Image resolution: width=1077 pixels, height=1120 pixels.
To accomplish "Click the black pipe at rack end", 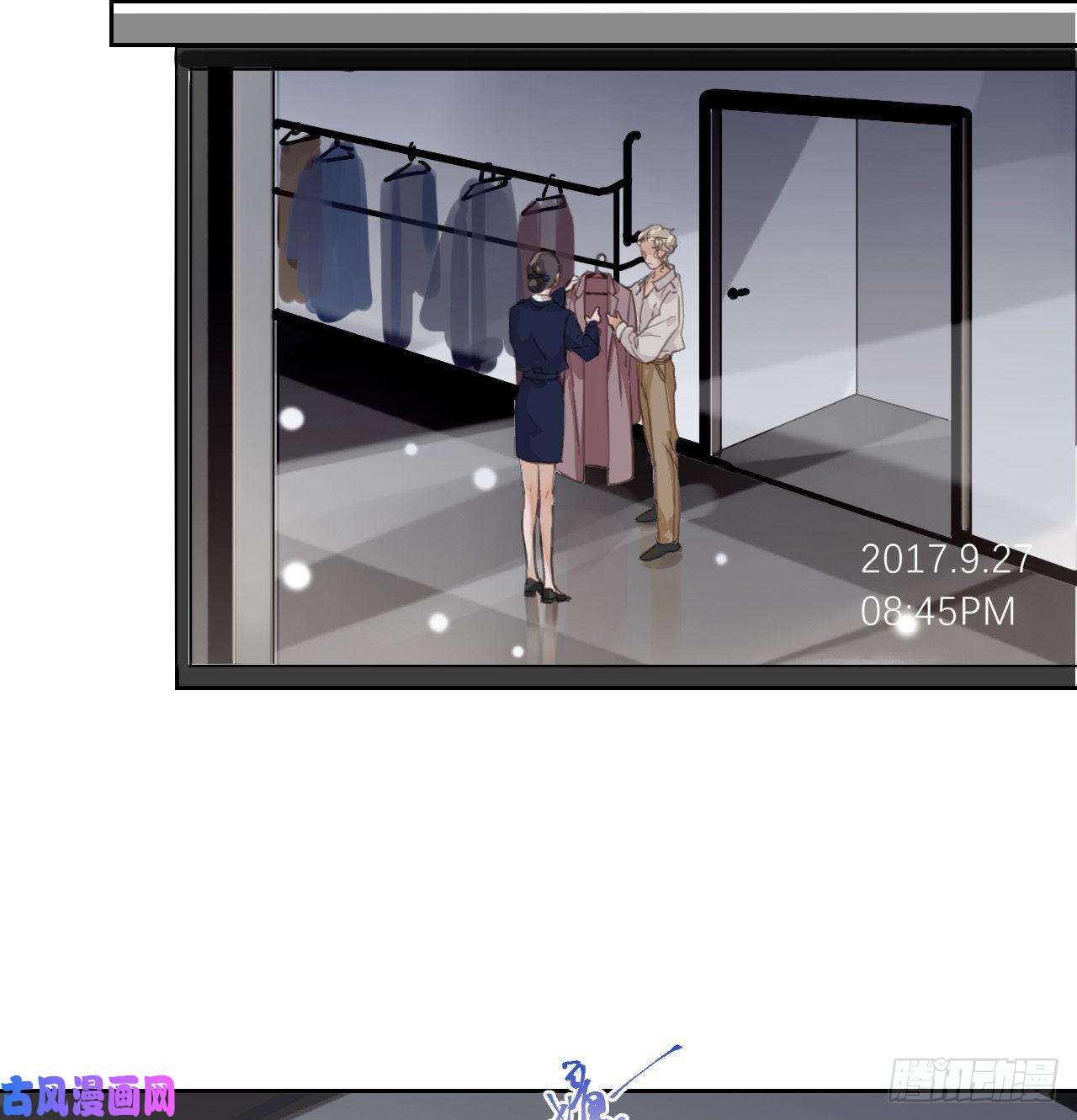I will [627, 194].
